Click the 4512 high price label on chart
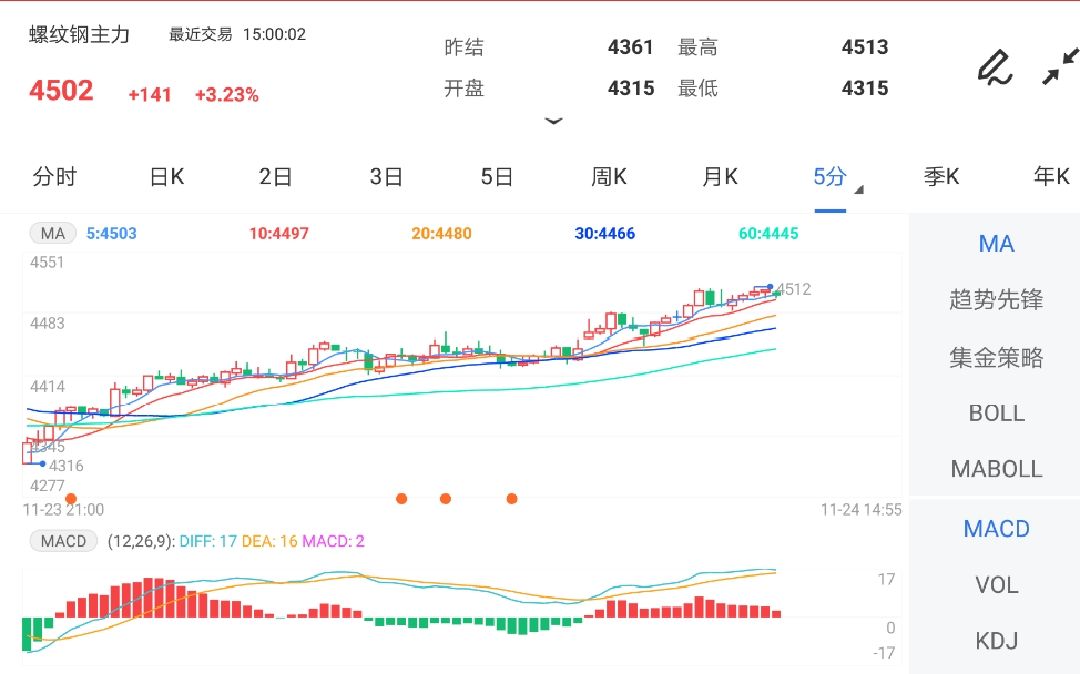The width and height of the screenshot is (1080, 674). pyautogui.click(x=794, y=290)
